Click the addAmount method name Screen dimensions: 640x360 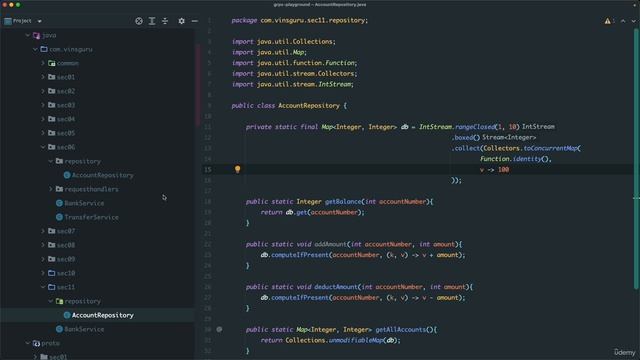pos(331,244)
